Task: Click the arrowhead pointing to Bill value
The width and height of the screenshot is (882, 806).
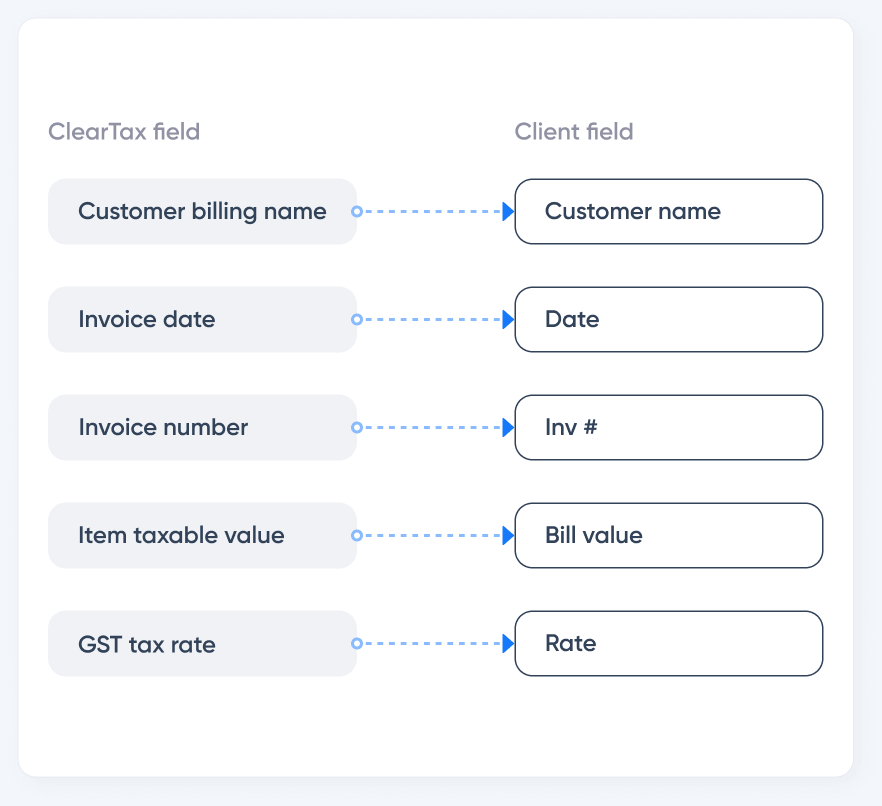Action: [x=508, y=535]
